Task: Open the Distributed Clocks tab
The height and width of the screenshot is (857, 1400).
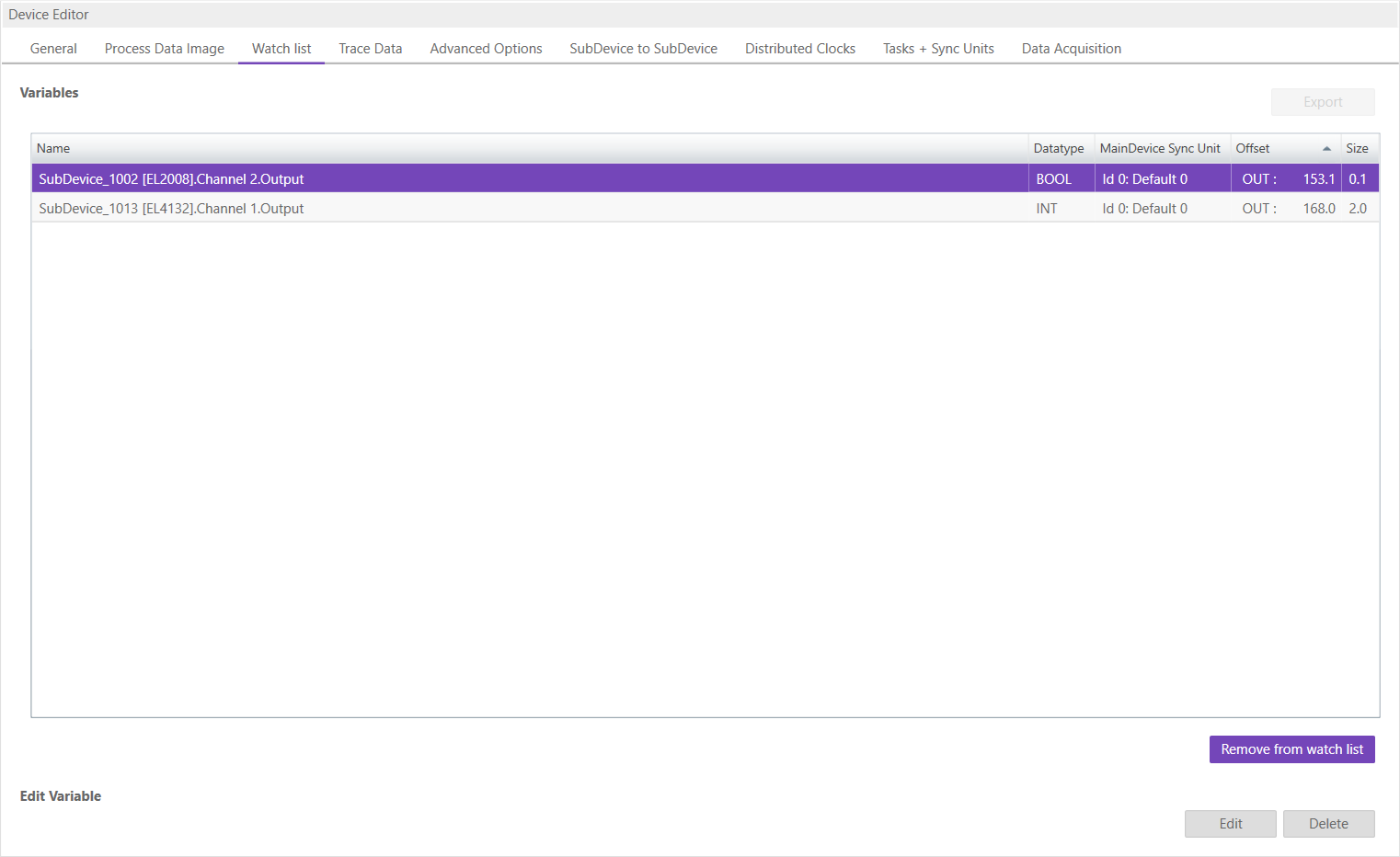Action: pyautogui.click(x=799, y=48)
